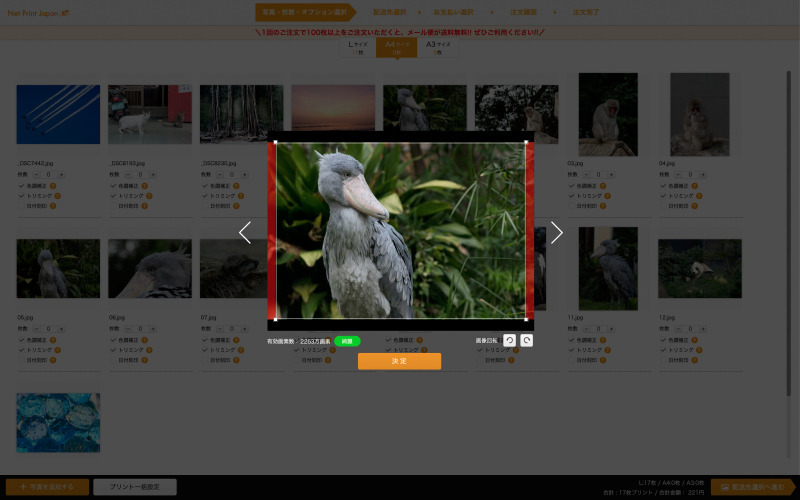Proceed with 配送先選択へ進む button

[753, 487]
